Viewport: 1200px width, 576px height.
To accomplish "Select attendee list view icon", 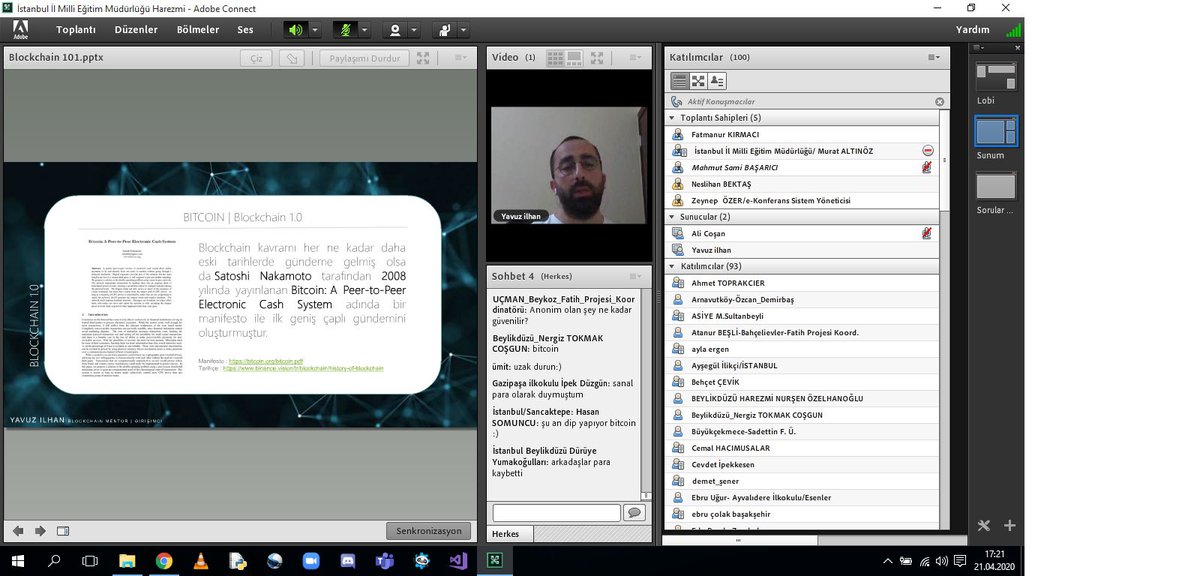I will click(679, 81).
